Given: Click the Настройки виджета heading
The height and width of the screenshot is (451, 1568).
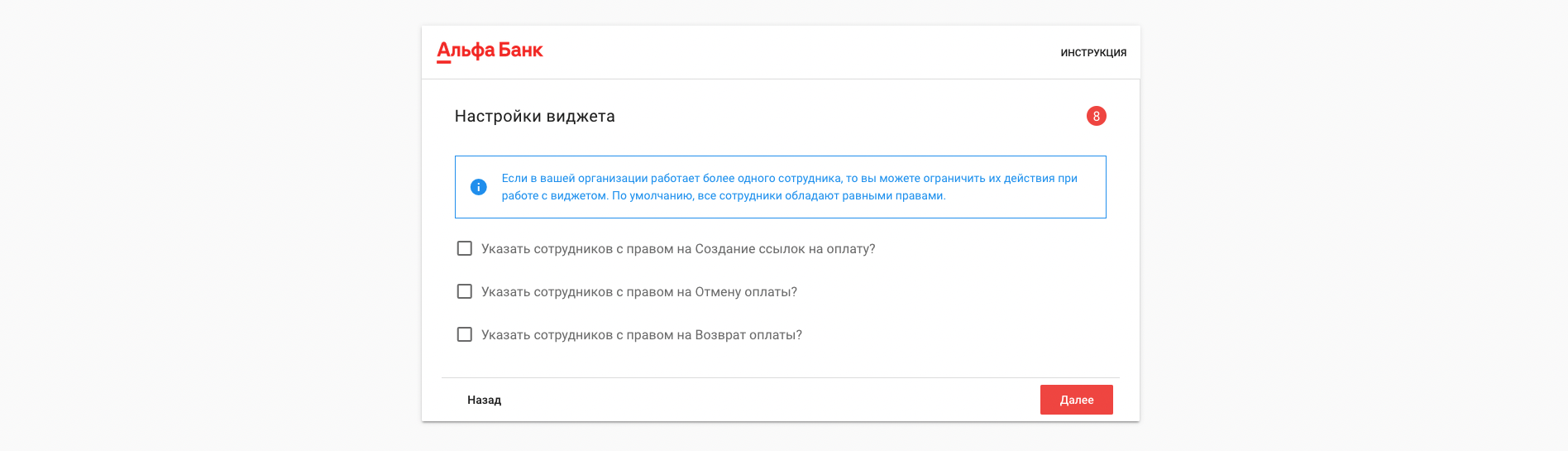Looking at the screenshot, I should (534, 116).
